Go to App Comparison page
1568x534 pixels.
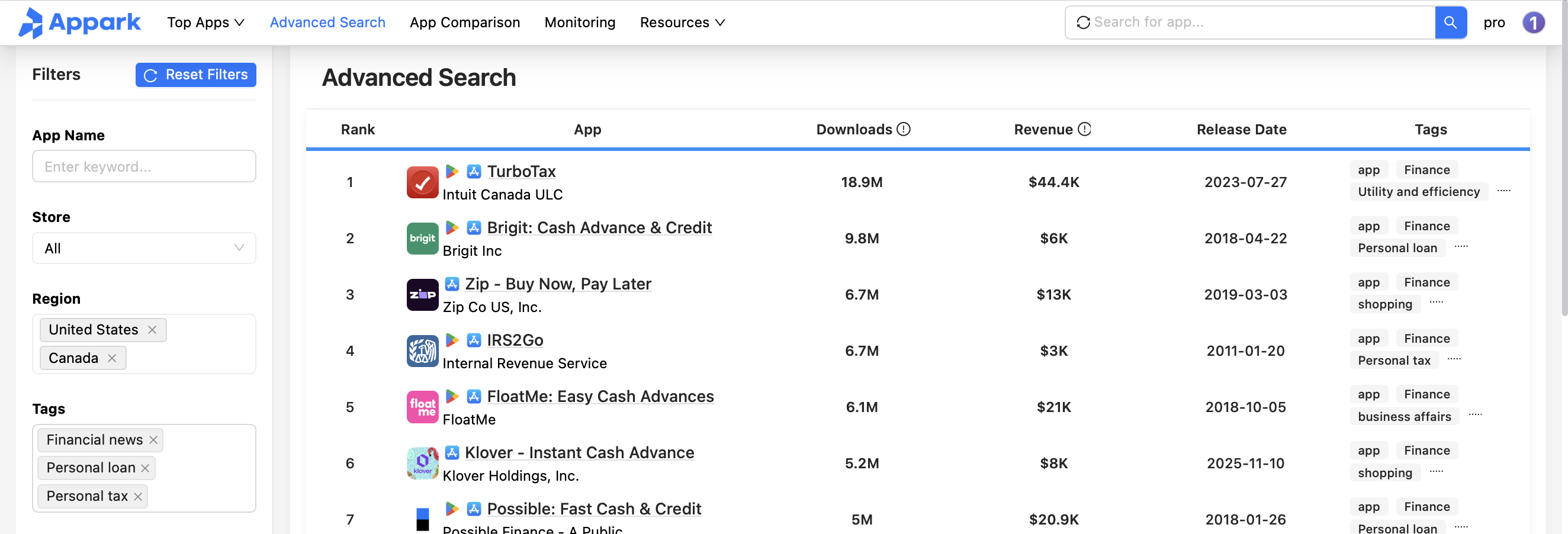464,22
